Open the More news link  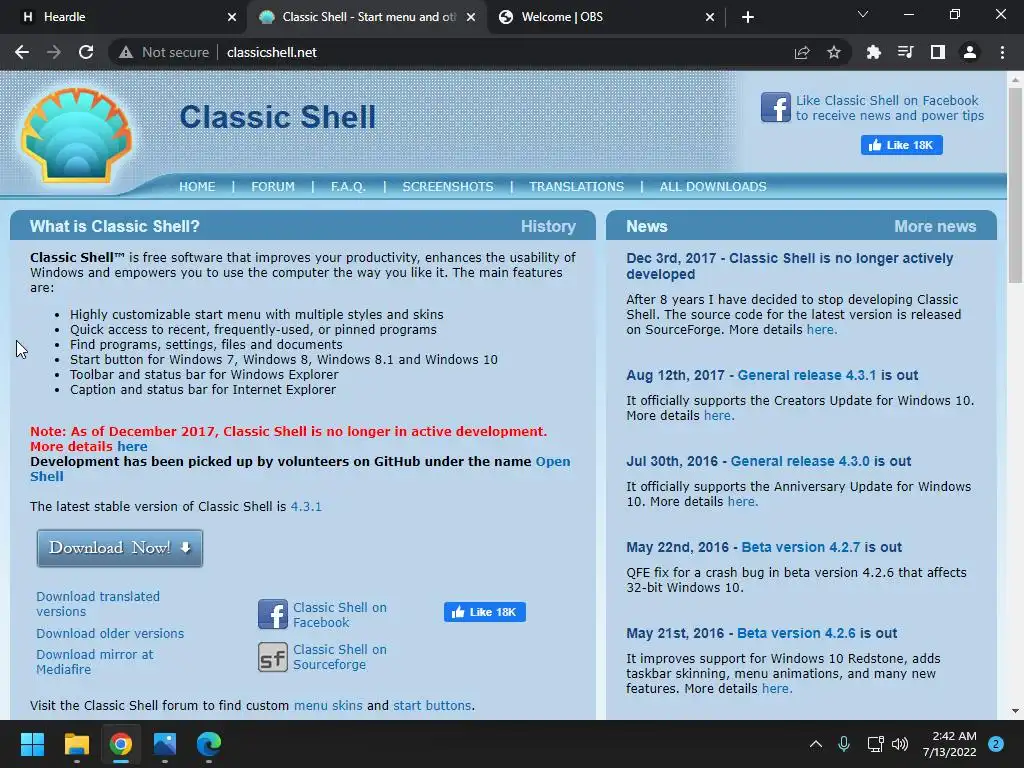coord(935,227)
